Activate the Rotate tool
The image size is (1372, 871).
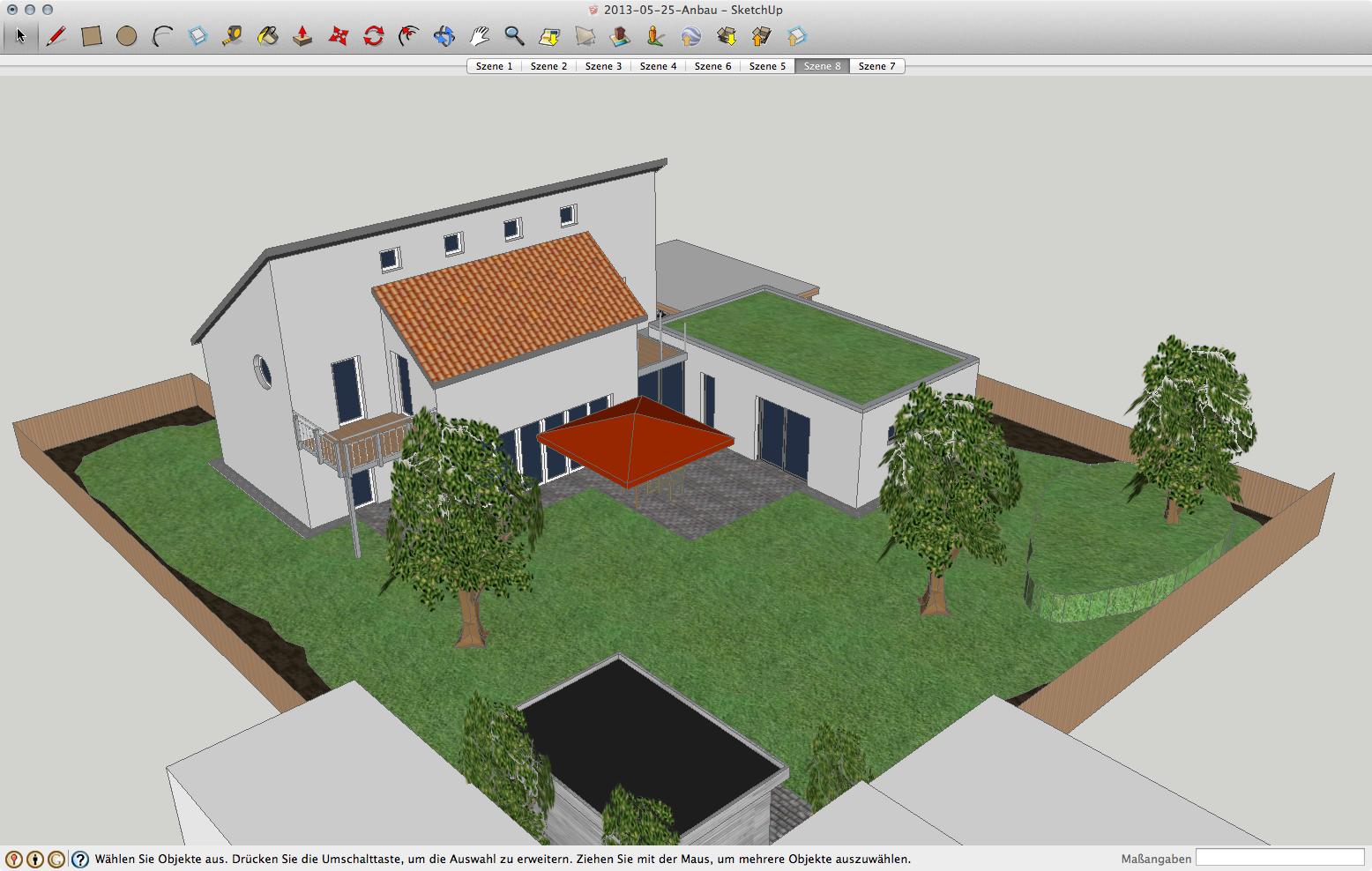click(374, 36)
